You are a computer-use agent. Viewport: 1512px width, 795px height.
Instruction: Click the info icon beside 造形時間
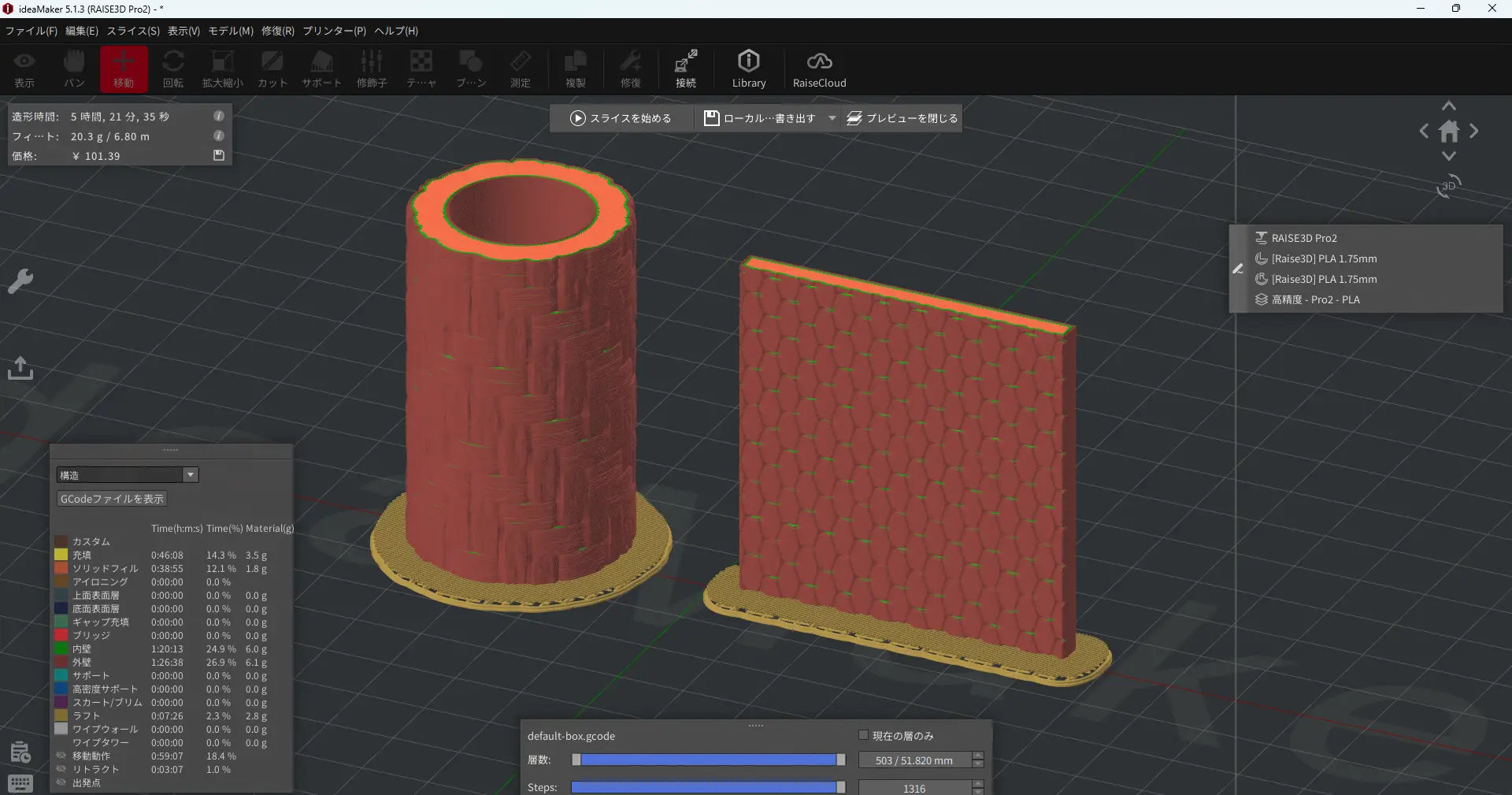point(219,116)
